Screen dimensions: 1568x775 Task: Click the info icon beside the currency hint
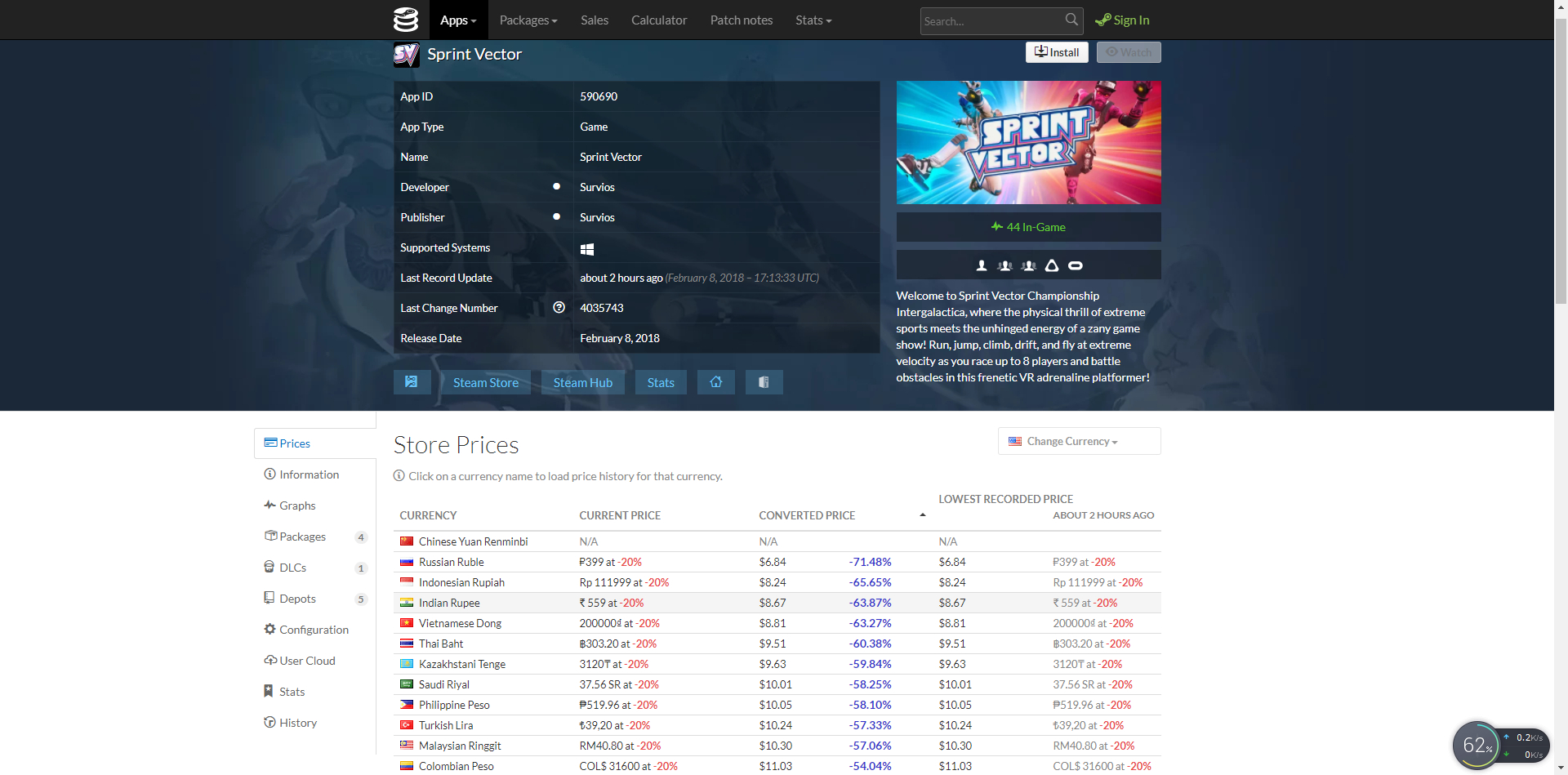click(399, 476)
